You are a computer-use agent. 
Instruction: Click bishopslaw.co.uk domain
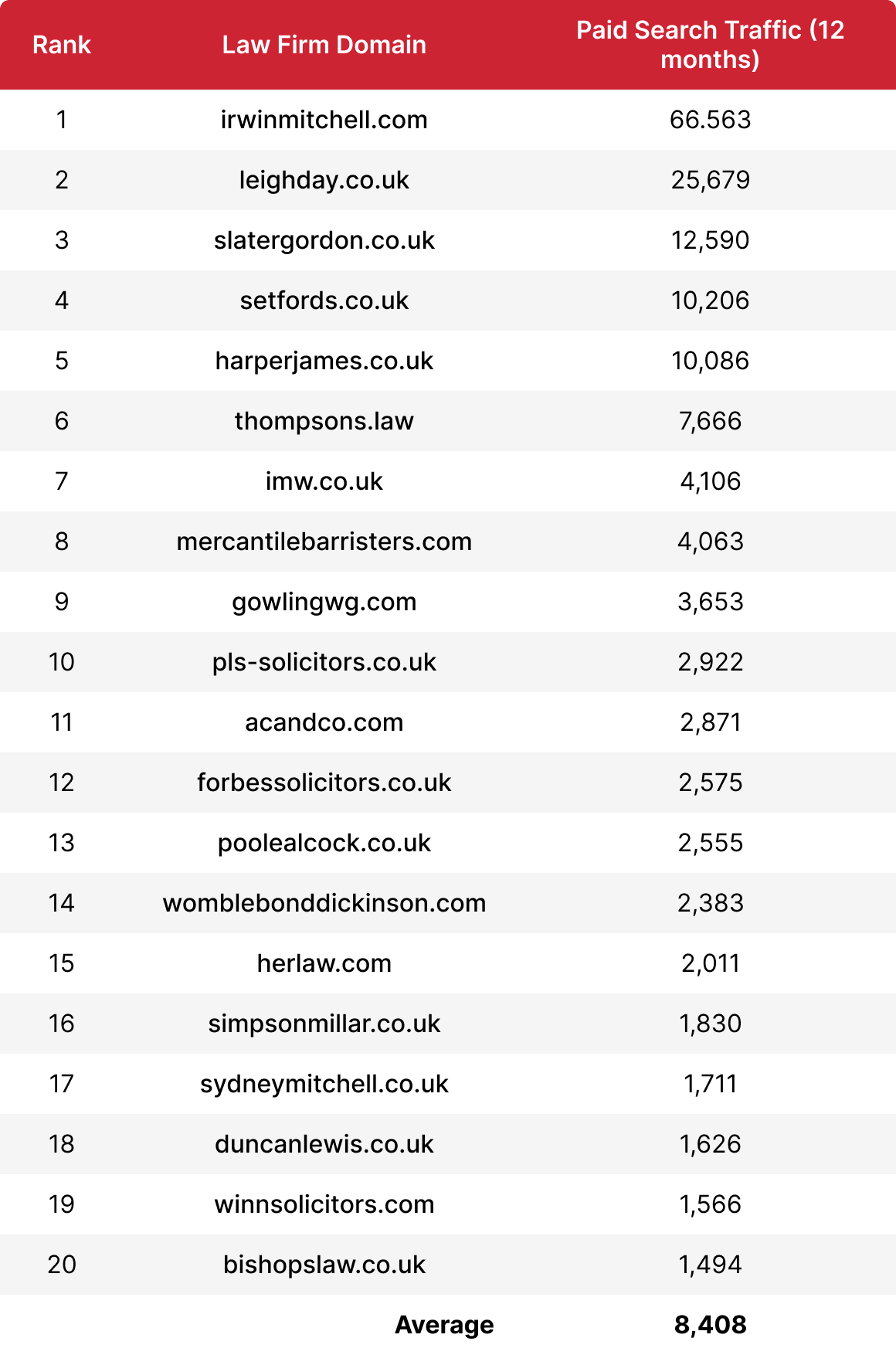point(324,1265)
